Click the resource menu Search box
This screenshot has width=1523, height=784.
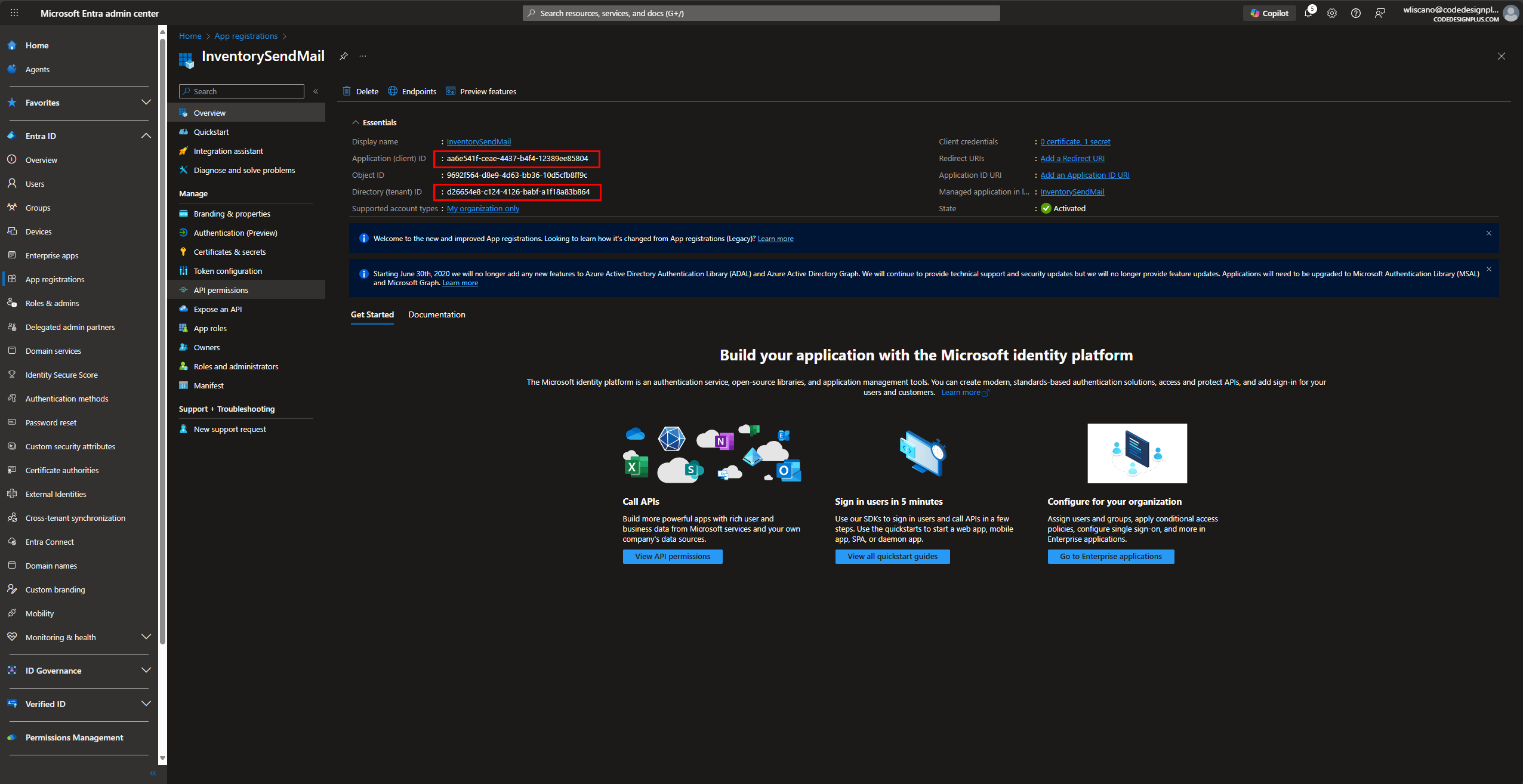[x=242, y=91]
